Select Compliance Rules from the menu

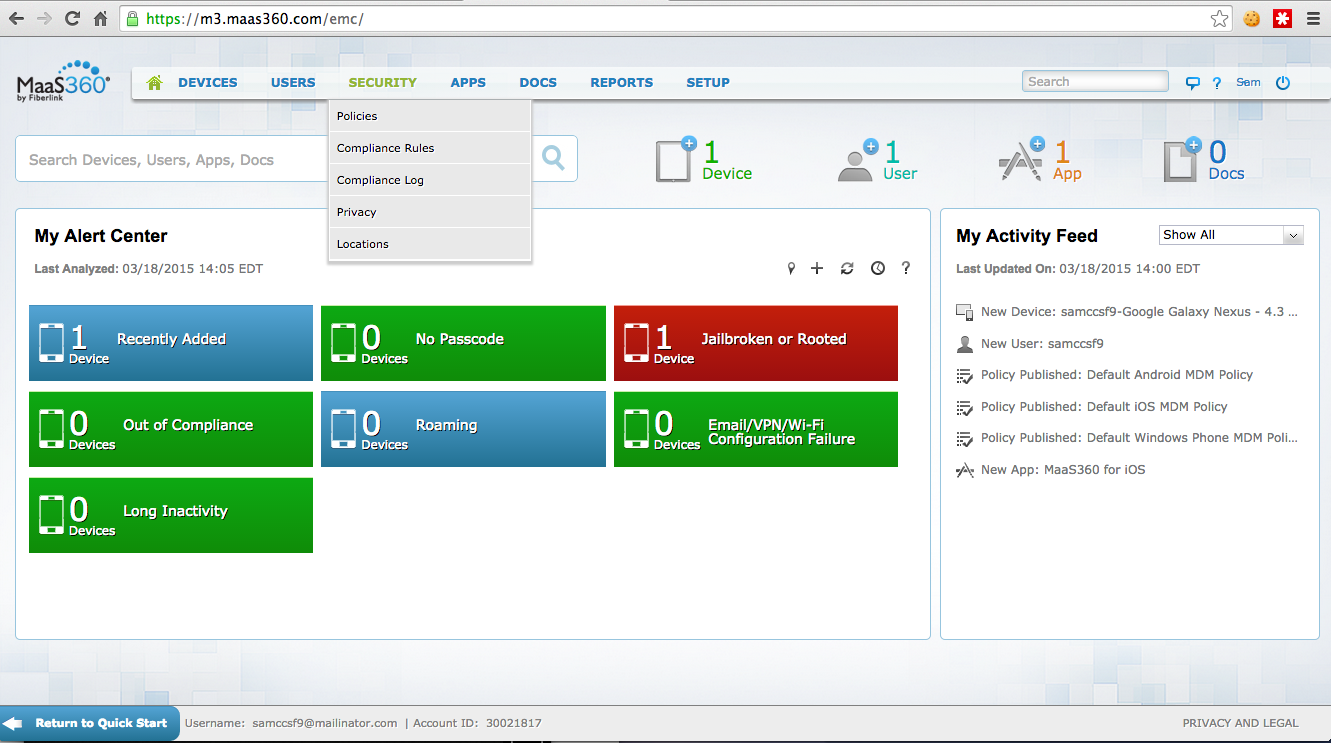click(429, 148)
